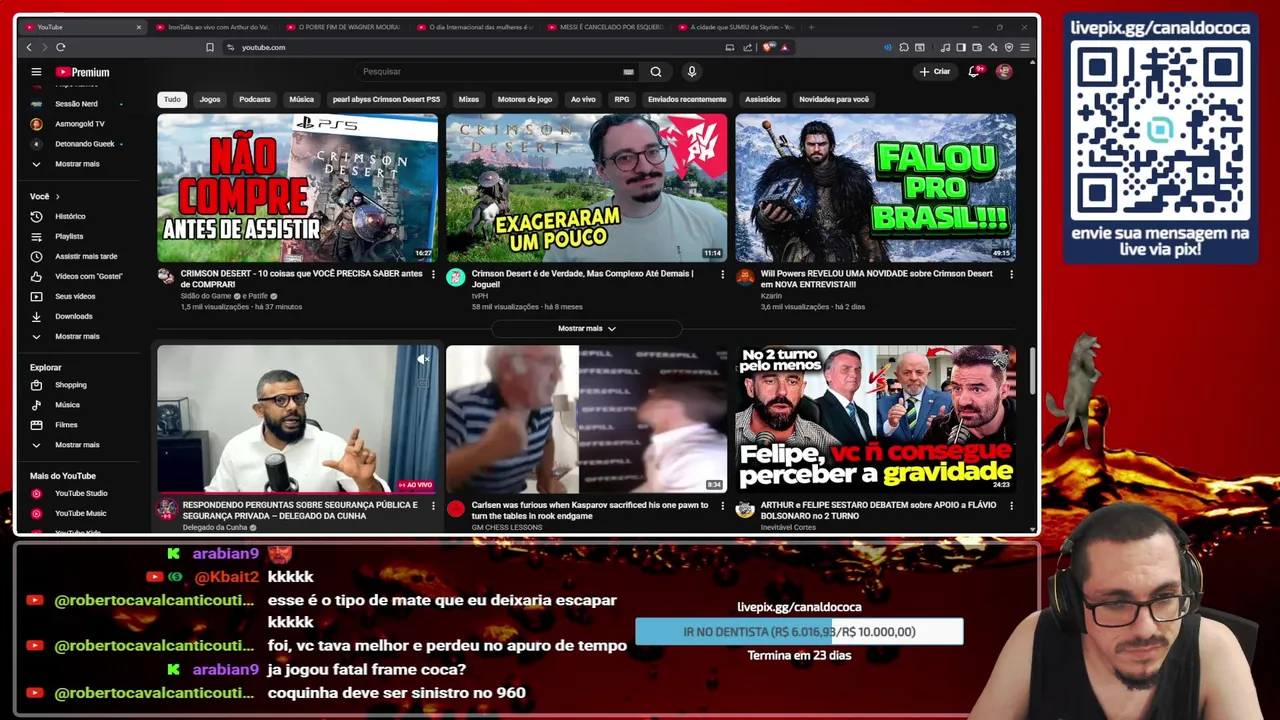The width and height of the screenshot is (1280, 720).
Task: Reload the page in the browser
Action: (x=61, y=47)
